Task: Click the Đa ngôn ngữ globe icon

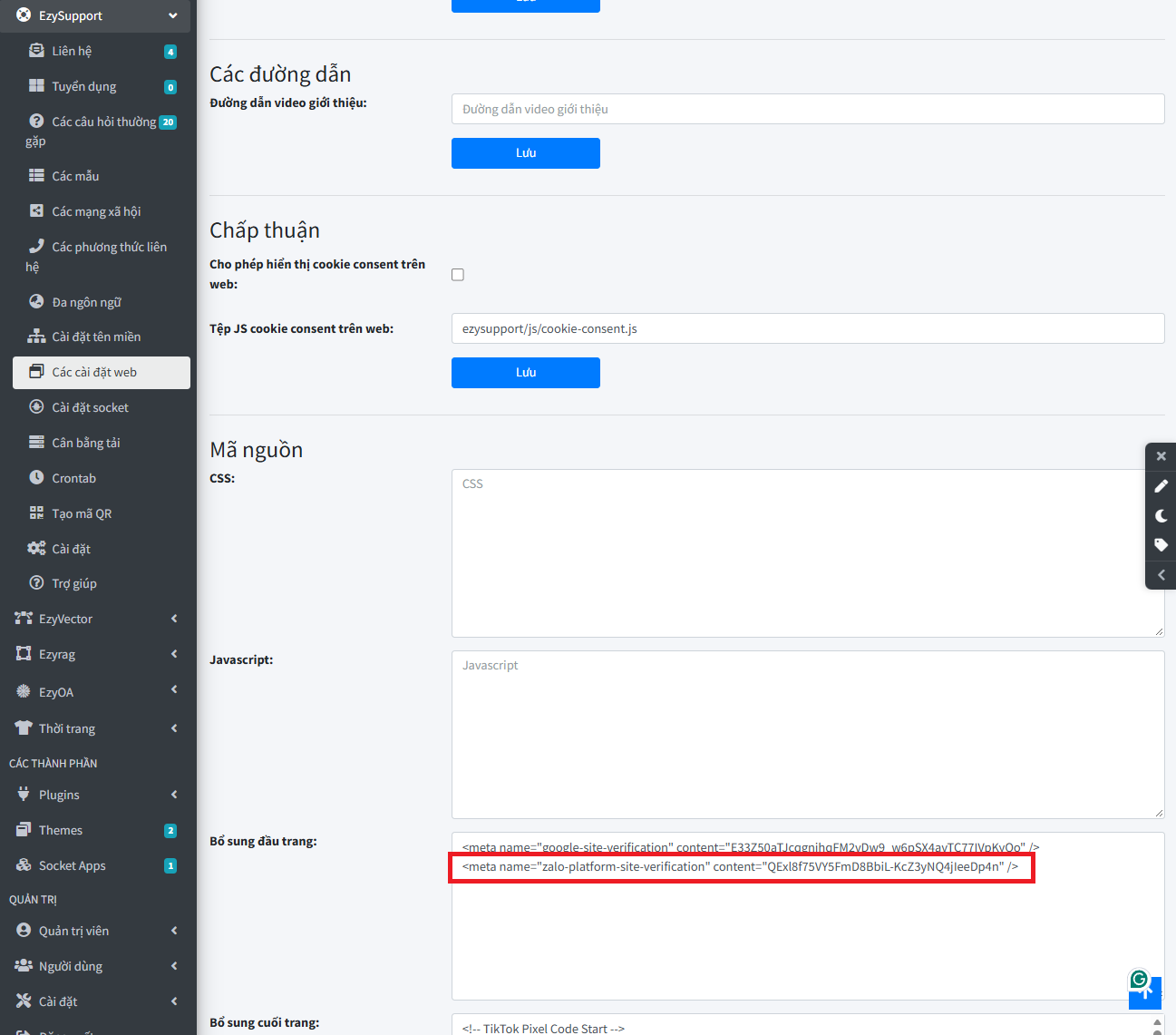Action: [x=36, y=301]
